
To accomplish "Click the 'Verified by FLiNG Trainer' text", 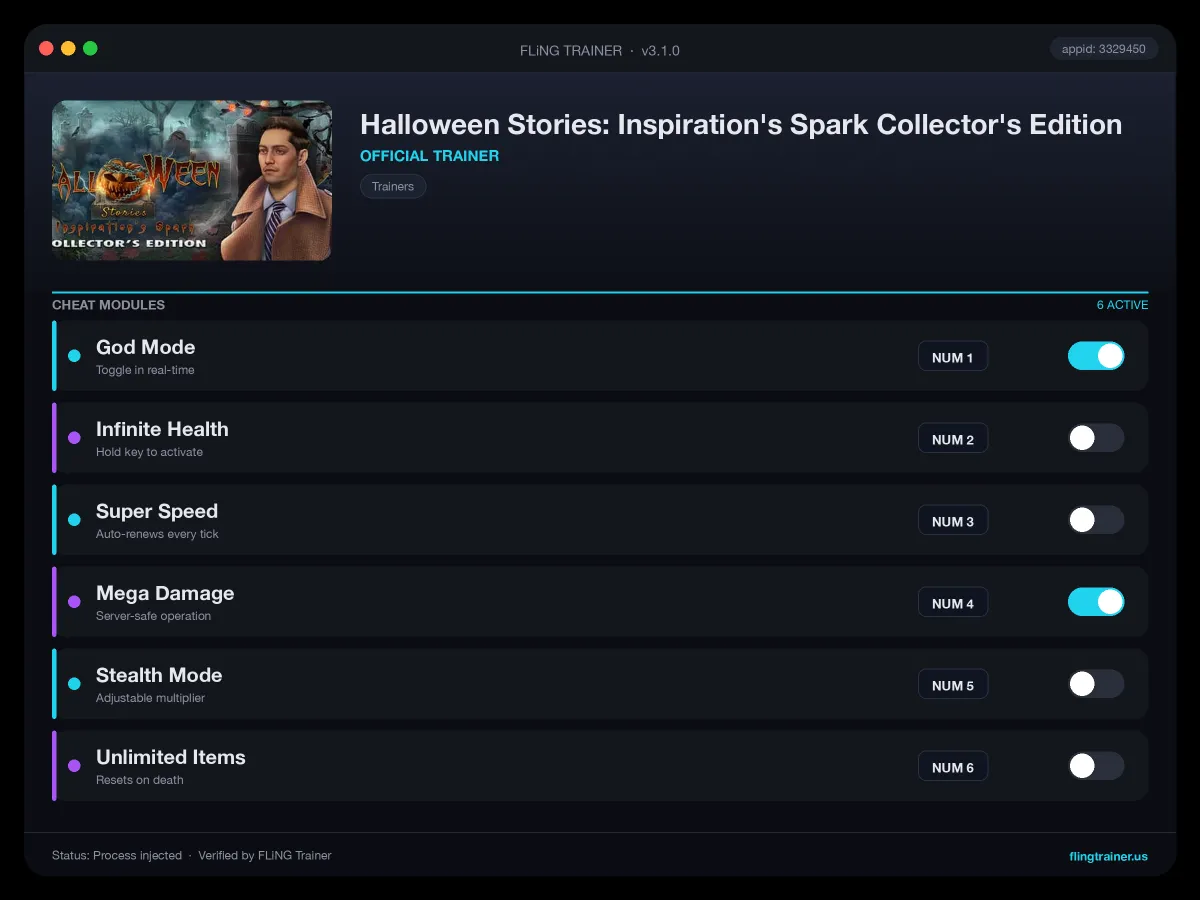I will point(265,856).
